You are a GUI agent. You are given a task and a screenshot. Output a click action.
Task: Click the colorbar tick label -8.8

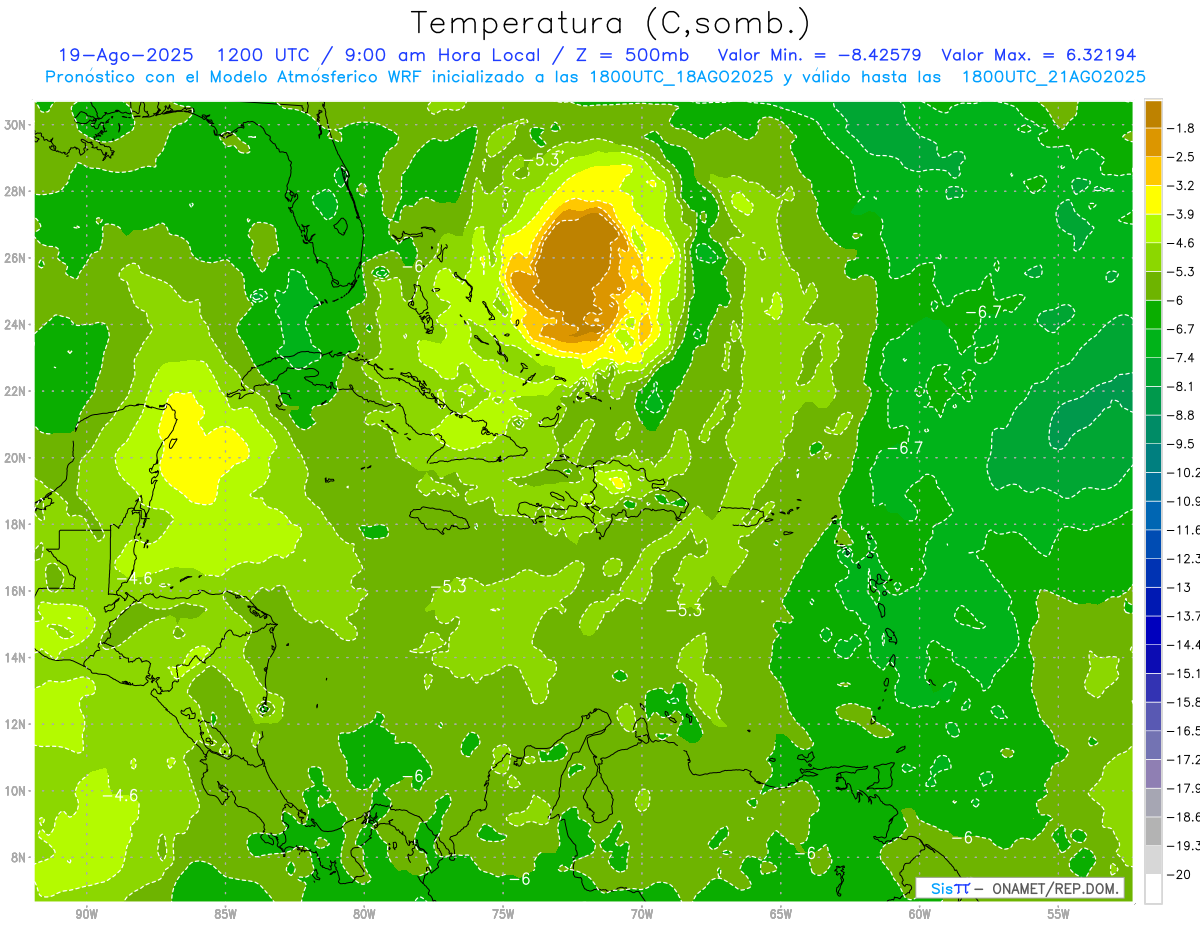pos(1182,415)
